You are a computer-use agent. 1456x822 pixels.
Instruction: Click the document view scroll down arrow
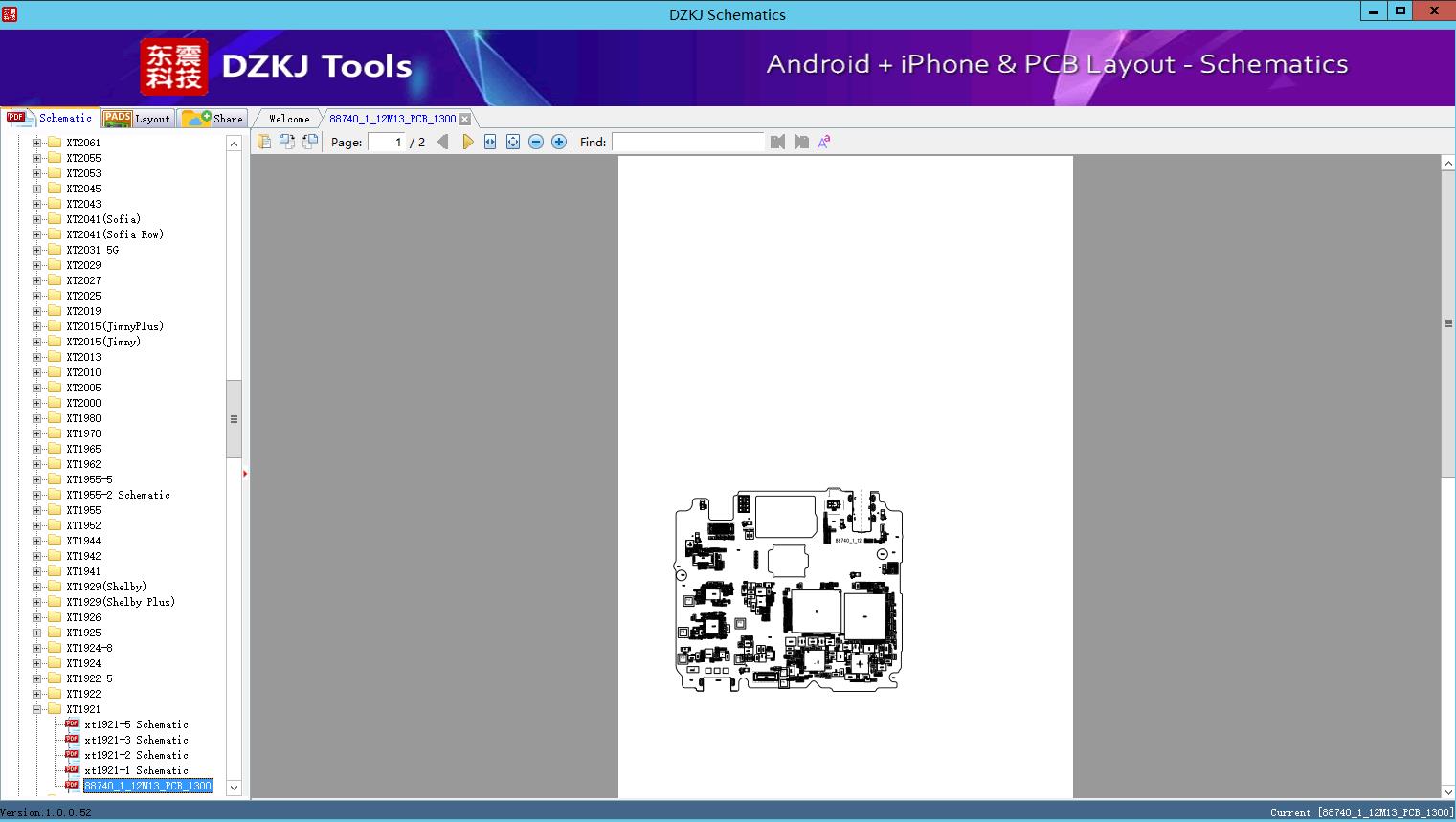[x=1448, y=791]
